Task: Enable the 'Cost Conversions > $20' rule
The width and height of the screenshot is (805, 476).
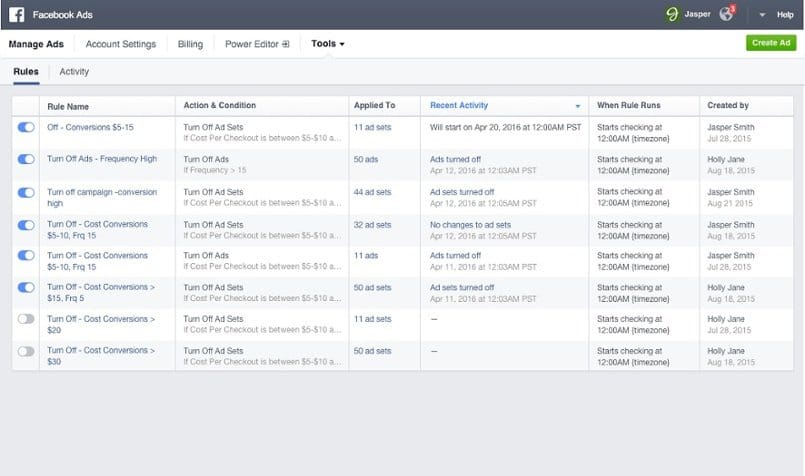Action: [26, 319]
